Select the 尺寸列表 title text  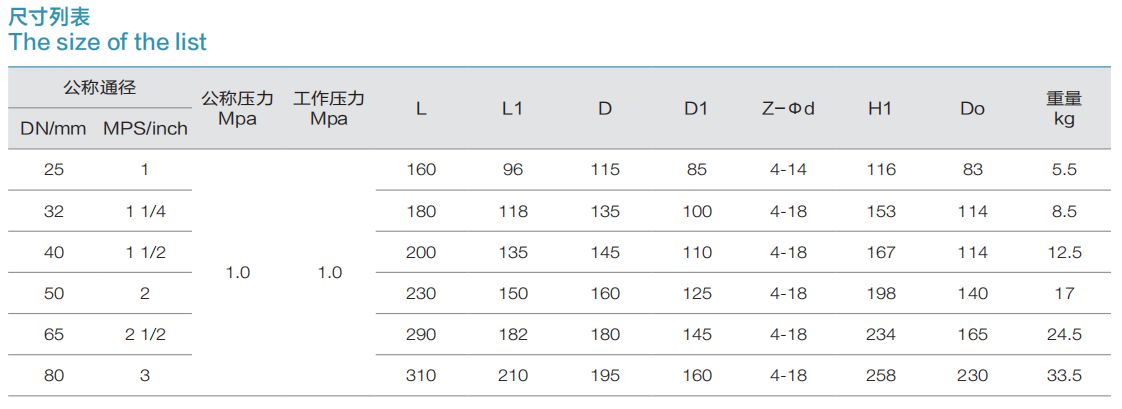pyautogui.click(x=49, y=15)
